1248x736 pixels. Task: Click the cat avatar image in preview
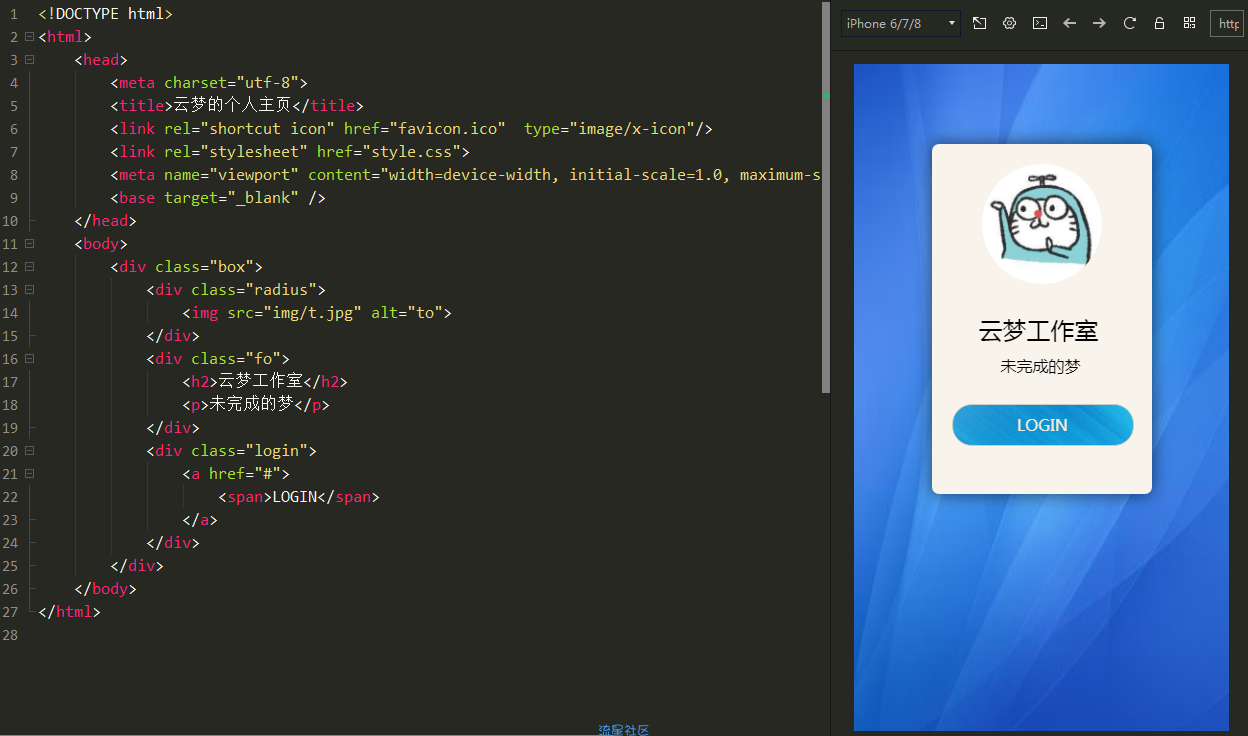point(1042,224)
